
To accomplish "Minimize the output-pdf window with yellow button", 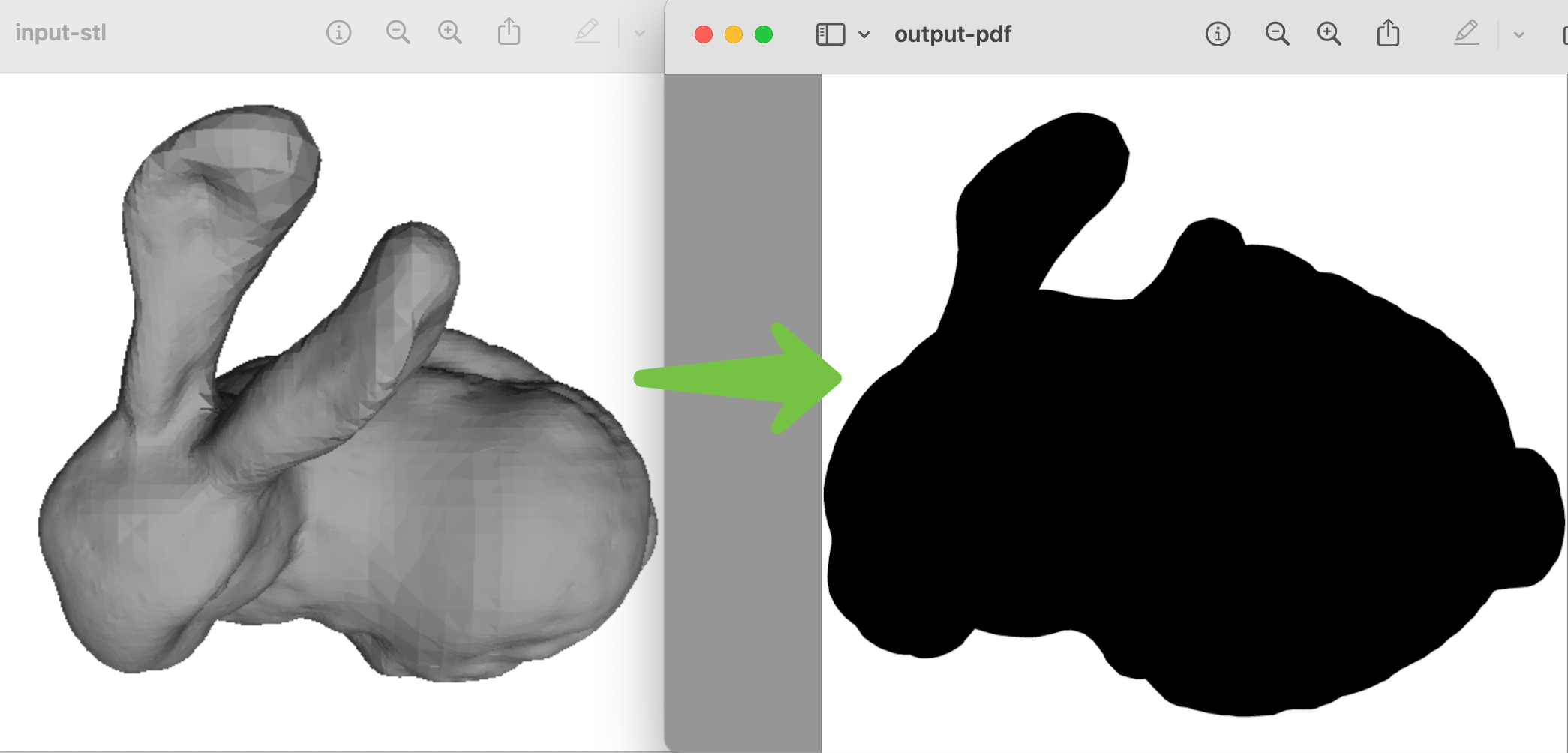I will point(733,34).
